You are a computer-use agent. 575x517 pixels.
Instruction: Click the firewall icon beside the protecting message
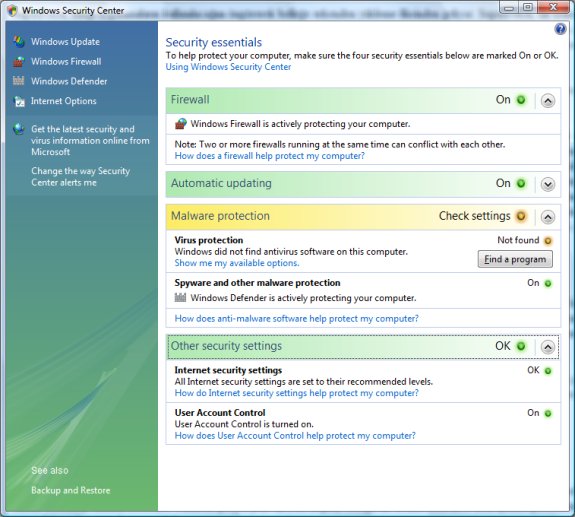181,124
